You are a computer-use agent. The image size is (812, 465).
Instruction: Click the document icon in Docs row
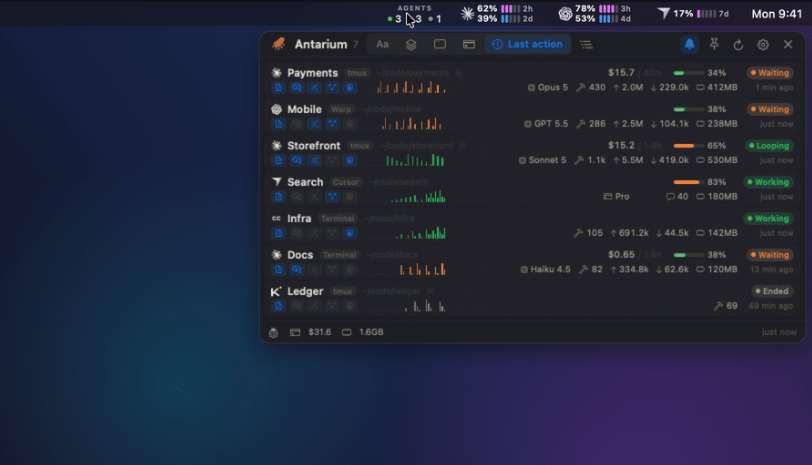click(x=279, y=269)
